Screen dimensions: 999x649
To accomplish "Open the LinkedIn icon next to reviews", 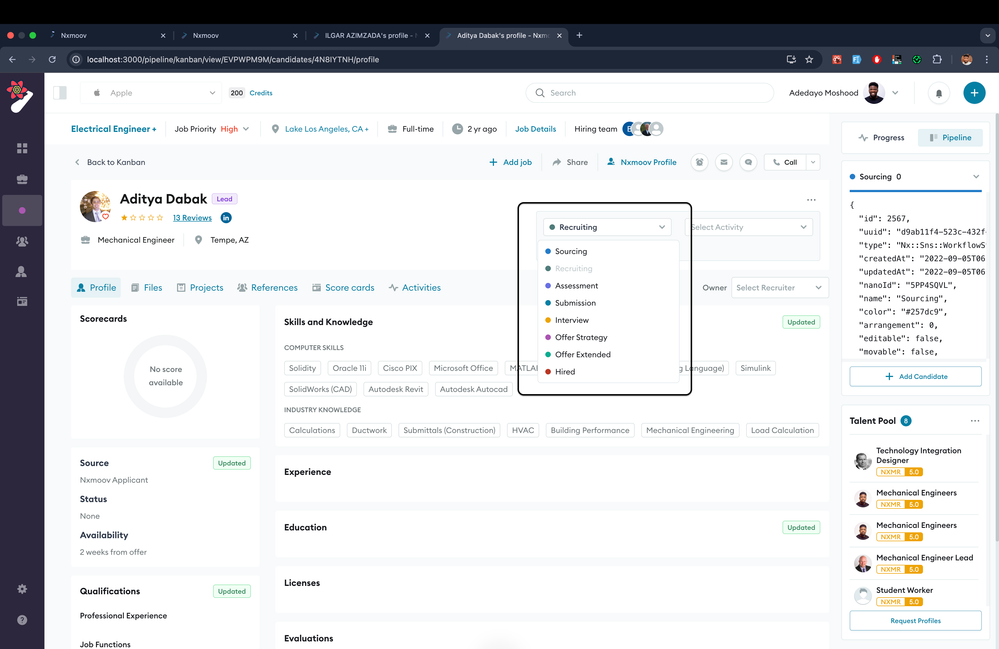I will point(226,218).
